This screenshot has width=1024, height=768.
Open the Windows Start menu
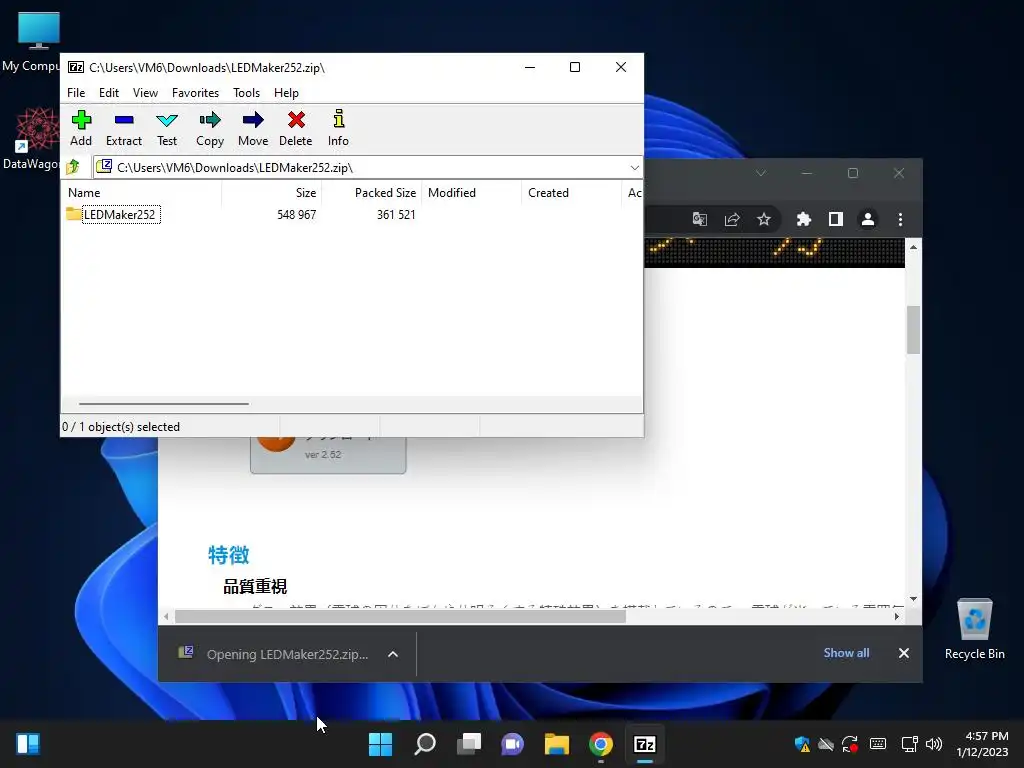click(380, 744)
